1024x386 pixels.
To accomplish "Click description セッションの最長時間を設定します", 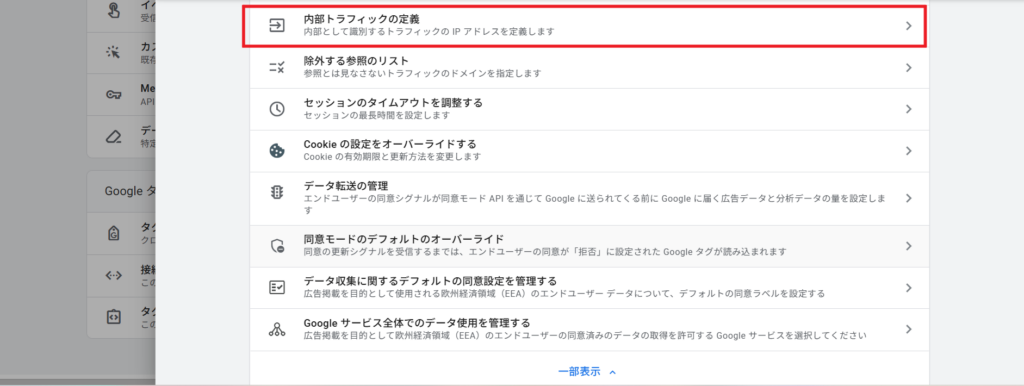I will (x=377, y=115).
